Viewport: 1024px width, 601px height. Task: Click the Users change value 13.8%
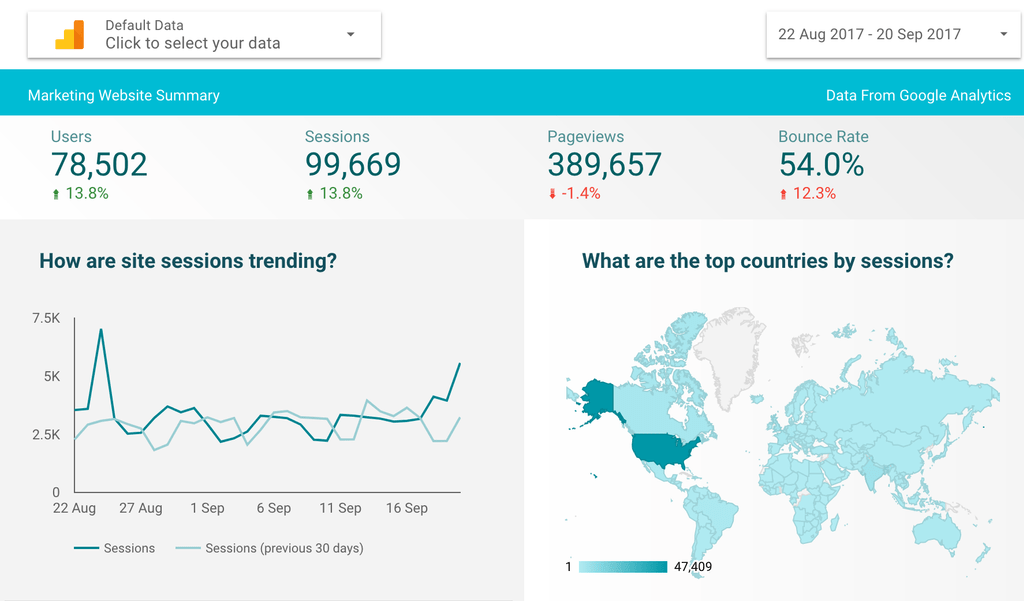pos(87,193)
